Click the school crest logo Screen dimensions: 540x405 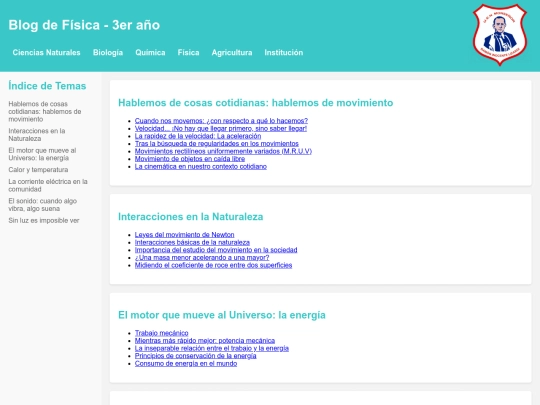[x=500, y=34]
